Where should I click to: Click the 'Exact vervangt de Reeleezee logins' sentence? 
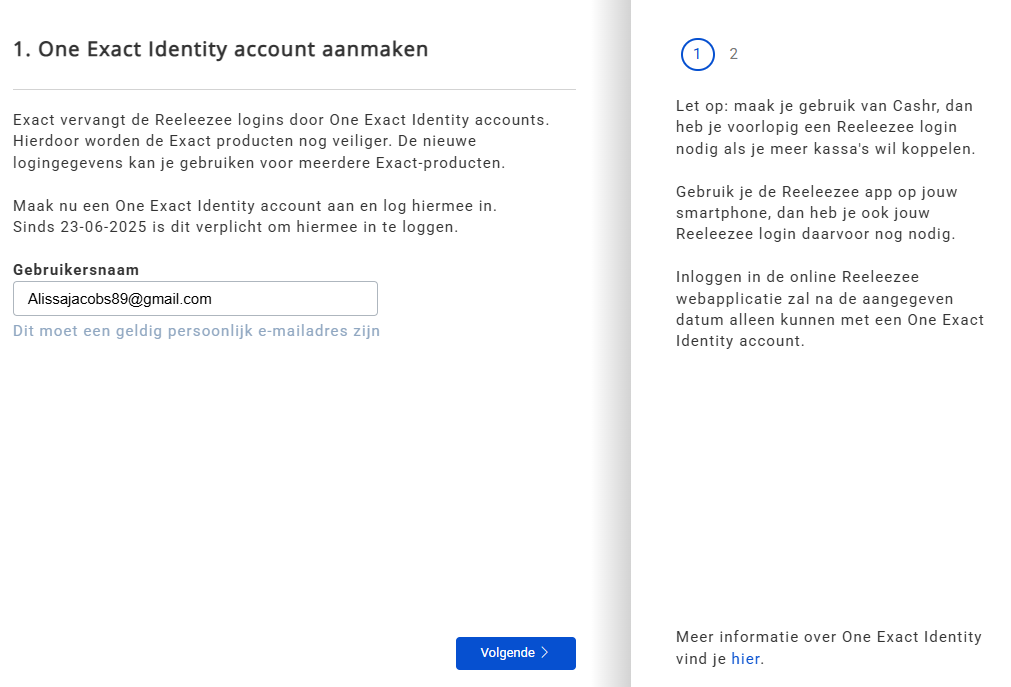(281, 120)
